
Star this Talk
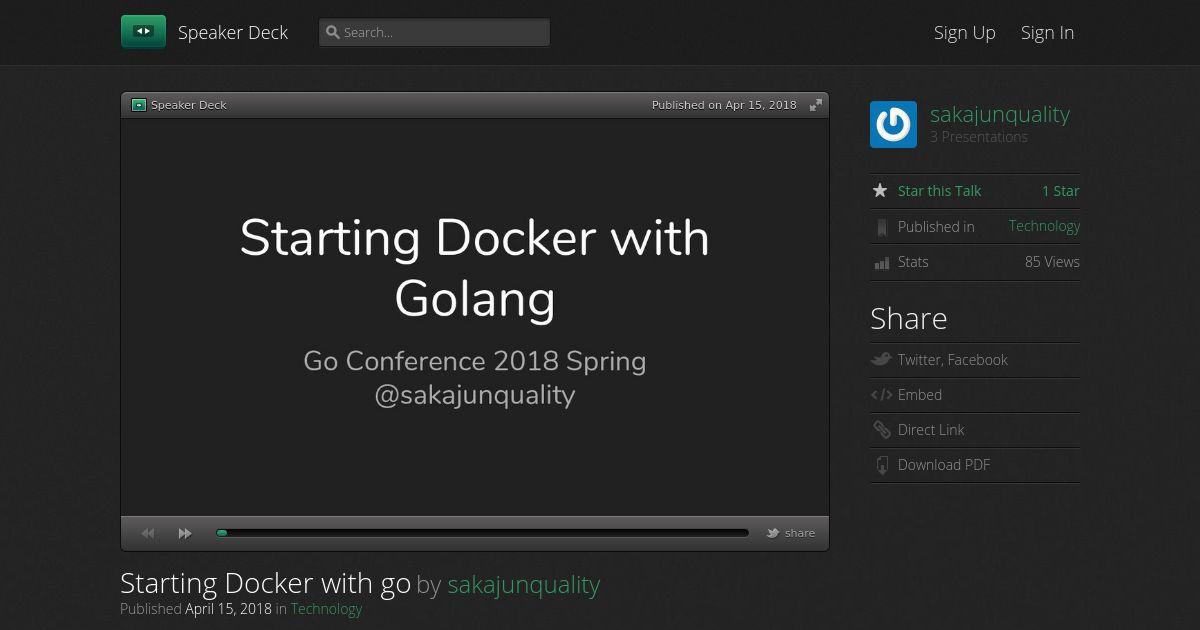[x=939, y=191]
